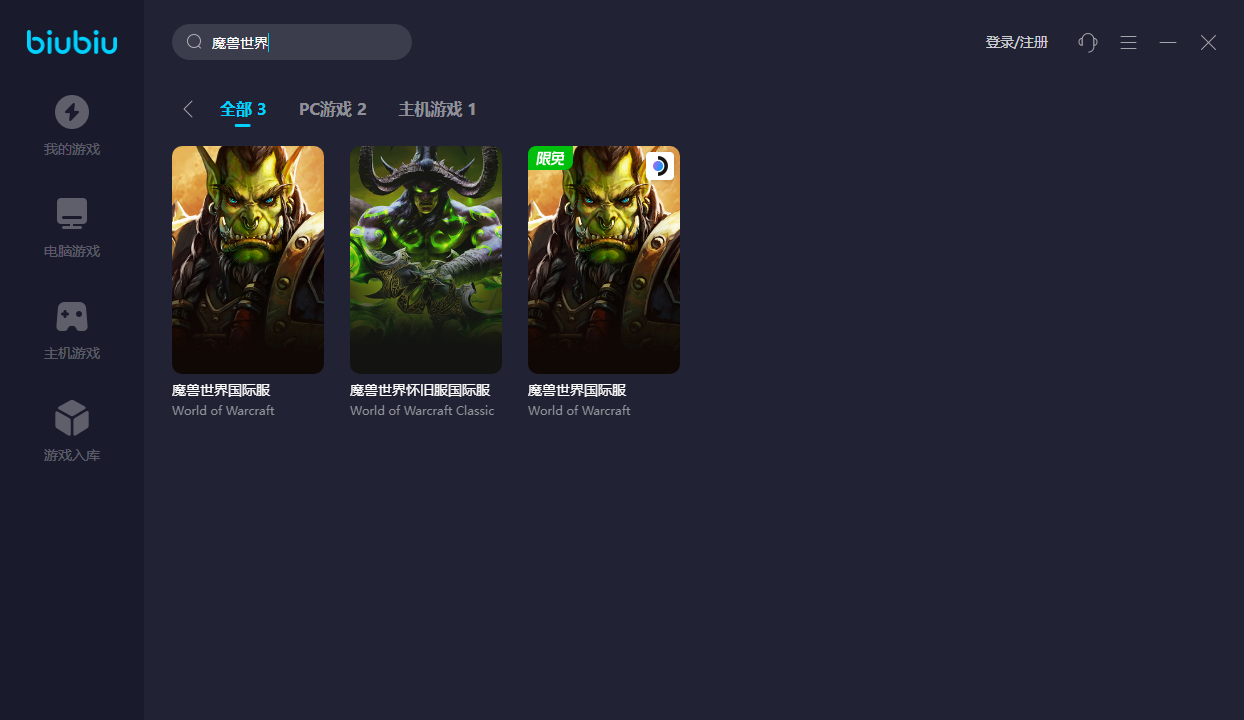Switch to the 全部 3 tab
Viewport: 1244px width, 720px height.
[x=243, y=109]
